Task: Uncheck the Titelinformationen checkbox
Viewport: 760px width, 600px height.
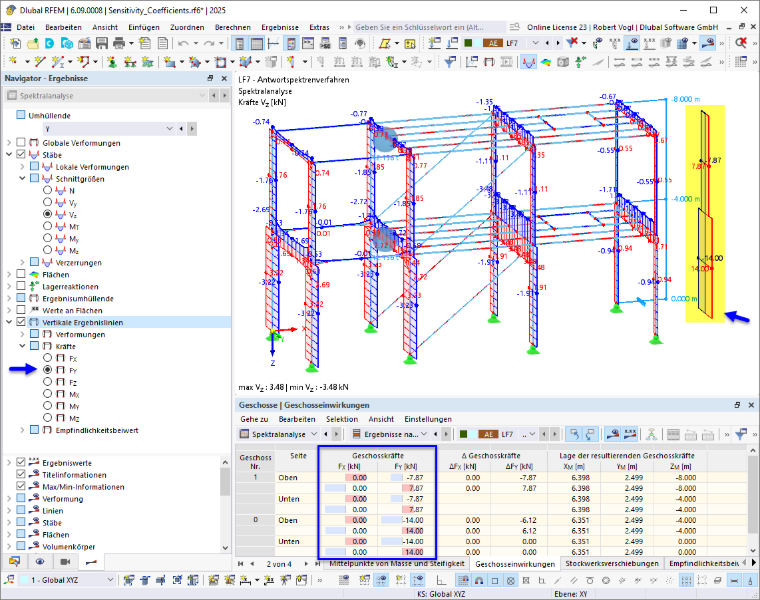Action: click(21, 474)
